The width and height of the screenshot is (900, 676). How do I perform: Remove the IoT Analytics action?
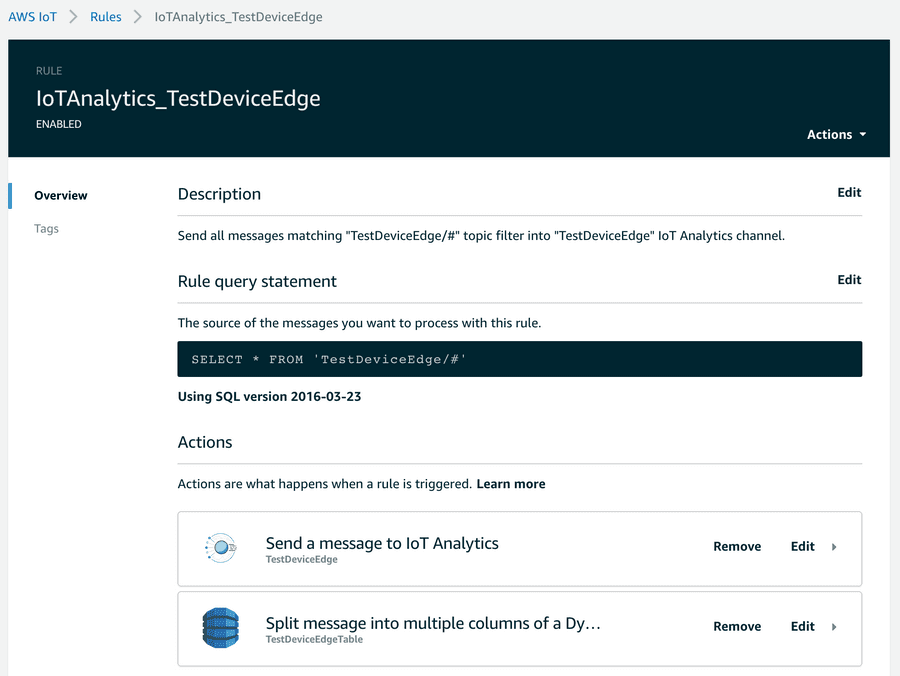pyautogui.click(x=737, y=547)
